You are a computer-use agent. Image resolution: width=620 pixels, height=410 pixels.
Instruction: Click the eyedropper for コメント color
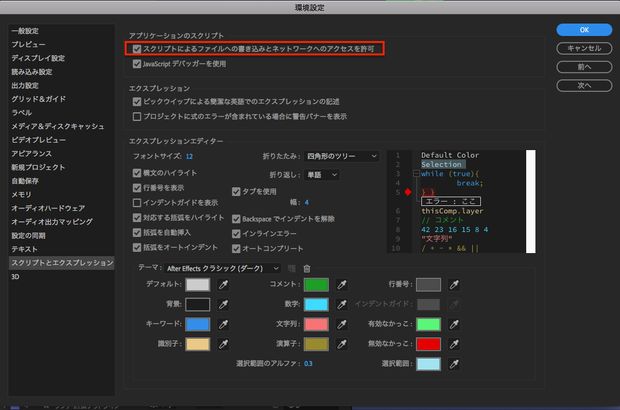(342, 284)
